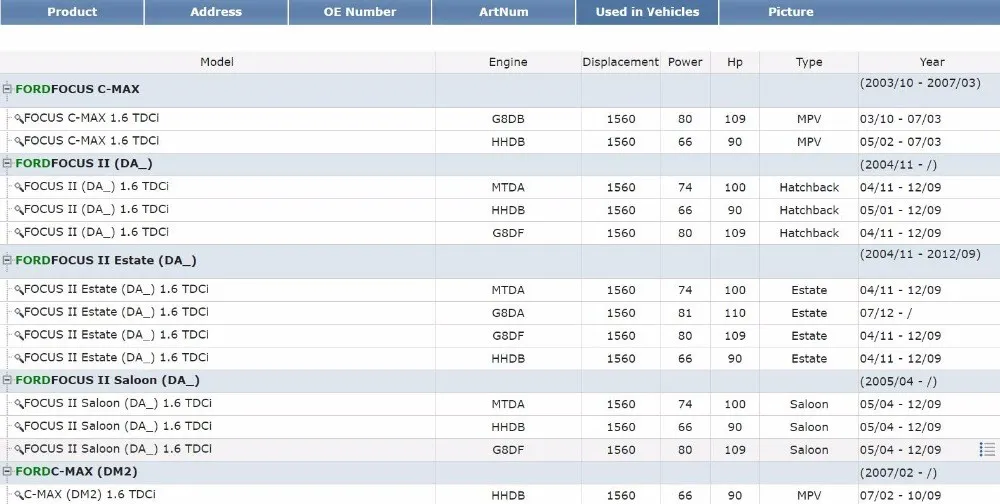Switch to the Address tab

click(216, 12)
